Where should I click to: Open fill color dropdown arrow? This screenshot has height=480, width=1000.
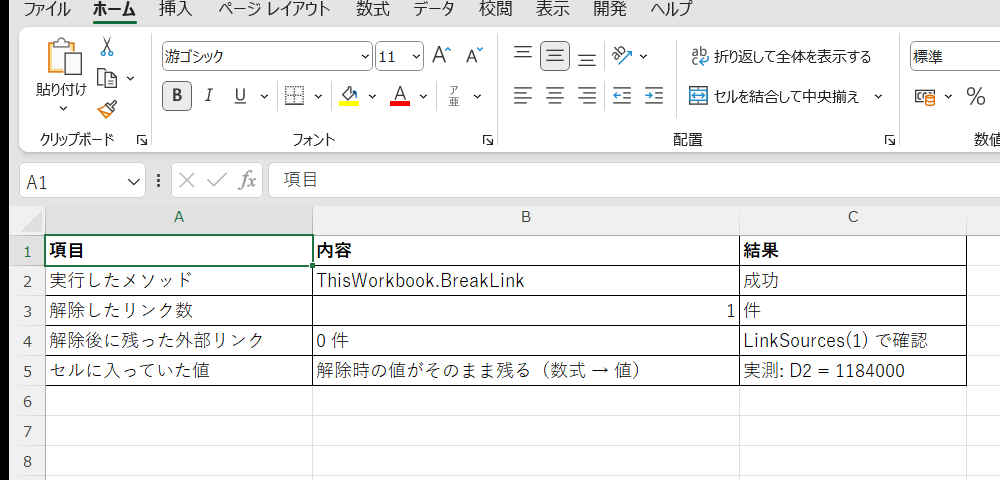tap(372, 96)
